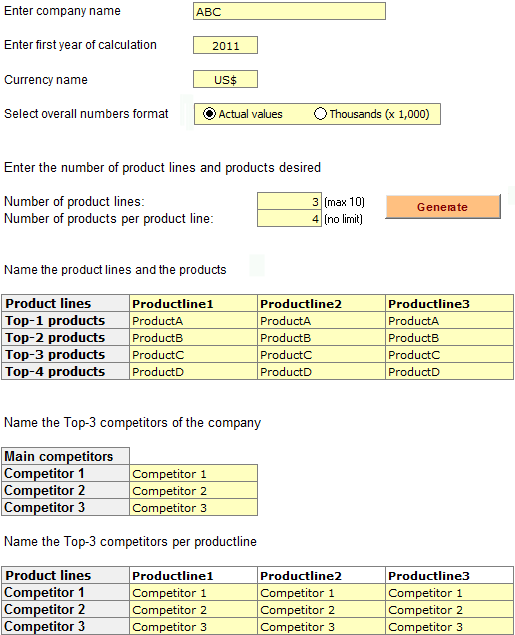Click the company name field containing ABC

point(289,11)
